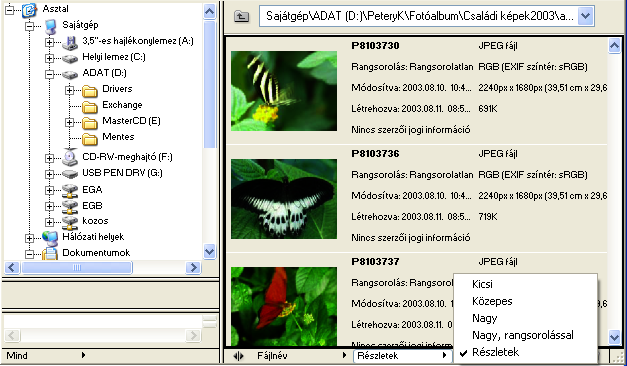Expand the USB PEN DRV (G:) node
Screen dimensions: 627x366
(49, 174)
